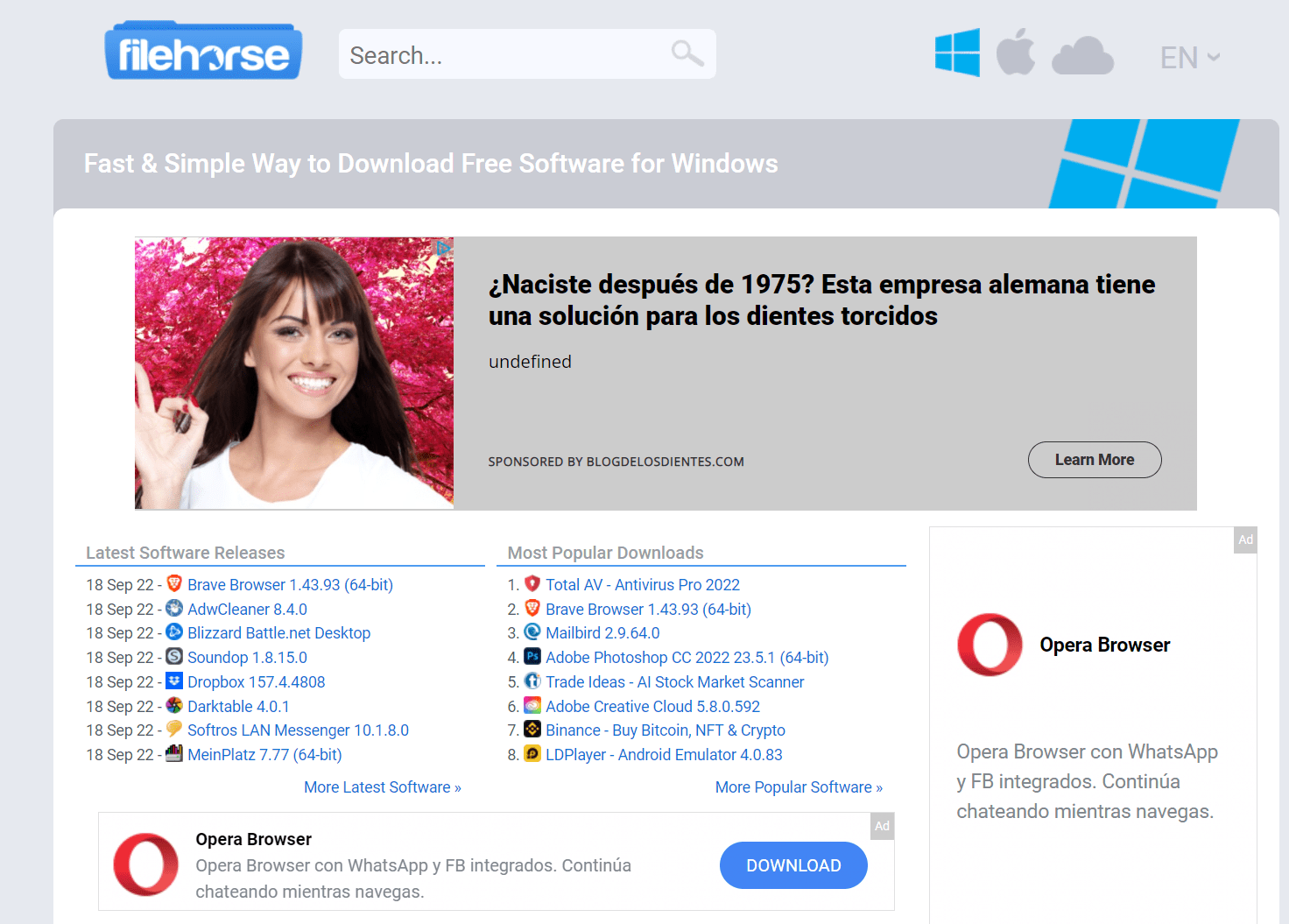Image resolution: width=1289 pixels, height=924 pixels.
Task: Click the MeinPlatz icon
Action: (x=174, y=753)
